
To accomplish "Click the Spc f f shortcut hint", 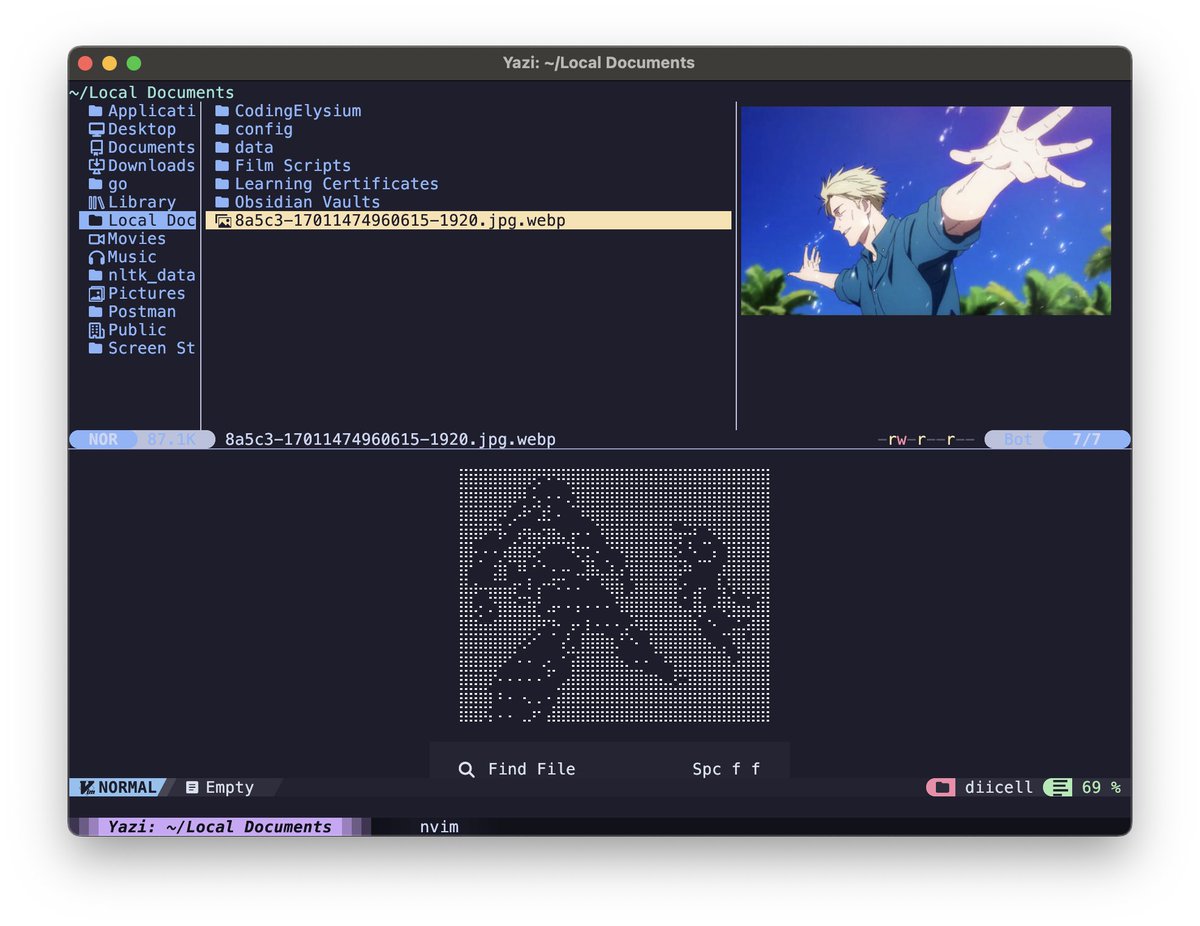I will (x=726, y=769).
